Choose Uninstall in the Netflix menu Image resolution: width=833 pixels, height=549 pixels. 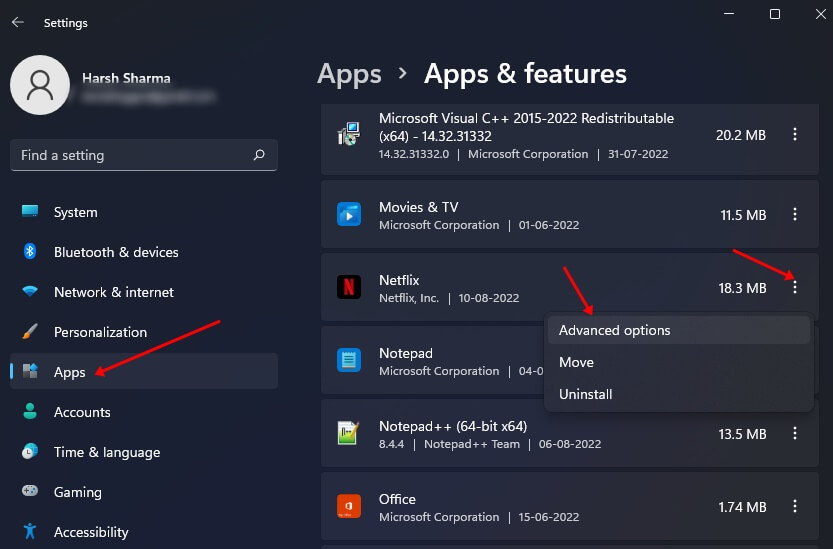(679, 394)
